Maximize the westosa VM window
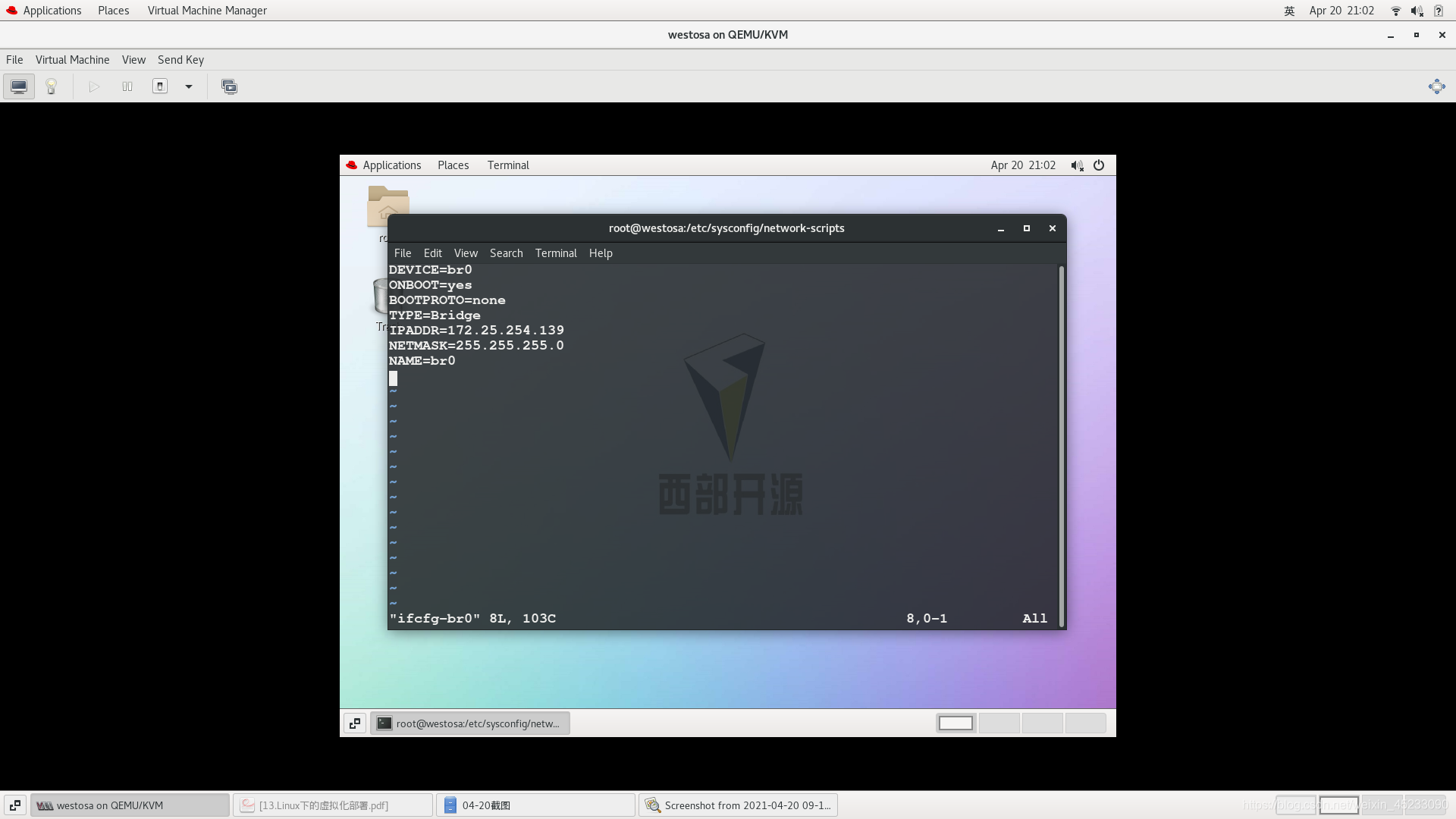Screen dimensions: 1456x819 point(1417,35)
